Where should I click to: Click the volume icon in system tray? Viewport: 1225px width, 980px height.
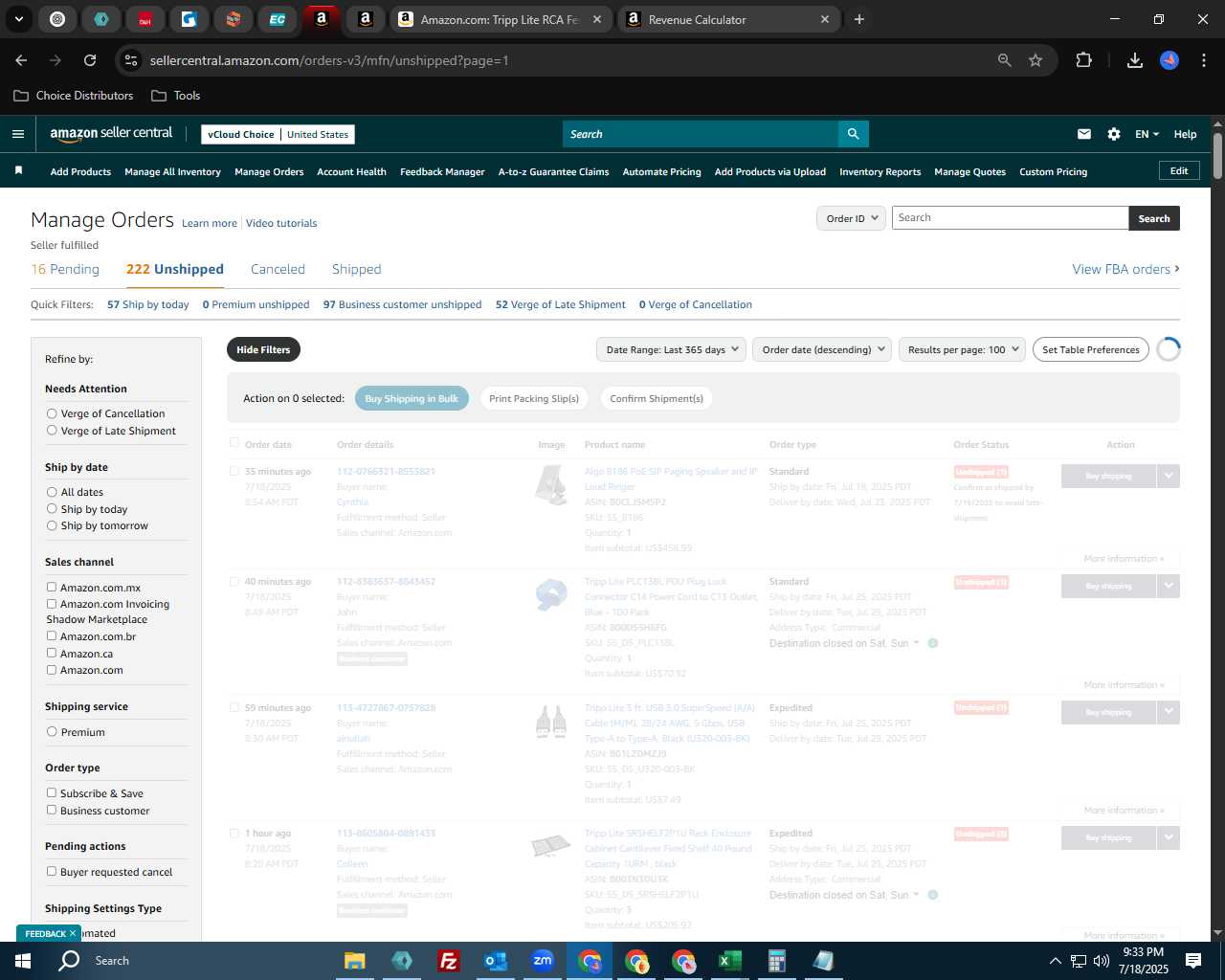click(1102, 961)
